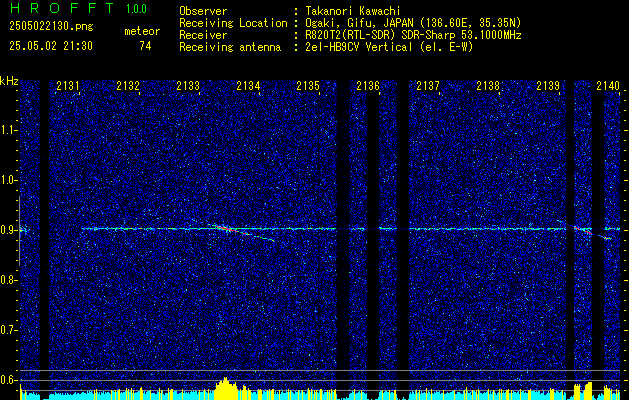
Task: Click the R820T2(RTL-SDR) receiver description
Action: pos(413,35)
